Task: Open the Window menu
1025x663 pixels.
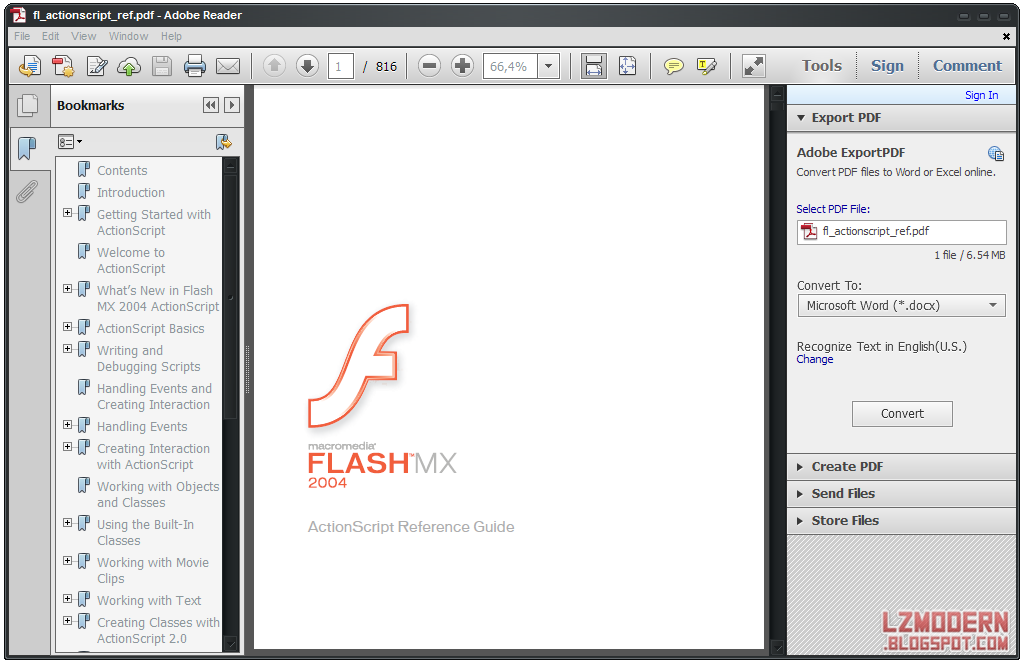Action: pos(128,36)
